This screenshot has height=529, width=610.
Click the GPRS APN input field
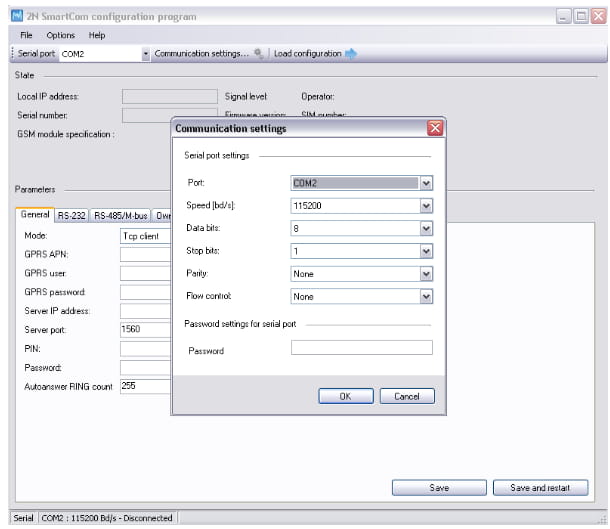tap(145, 254)
